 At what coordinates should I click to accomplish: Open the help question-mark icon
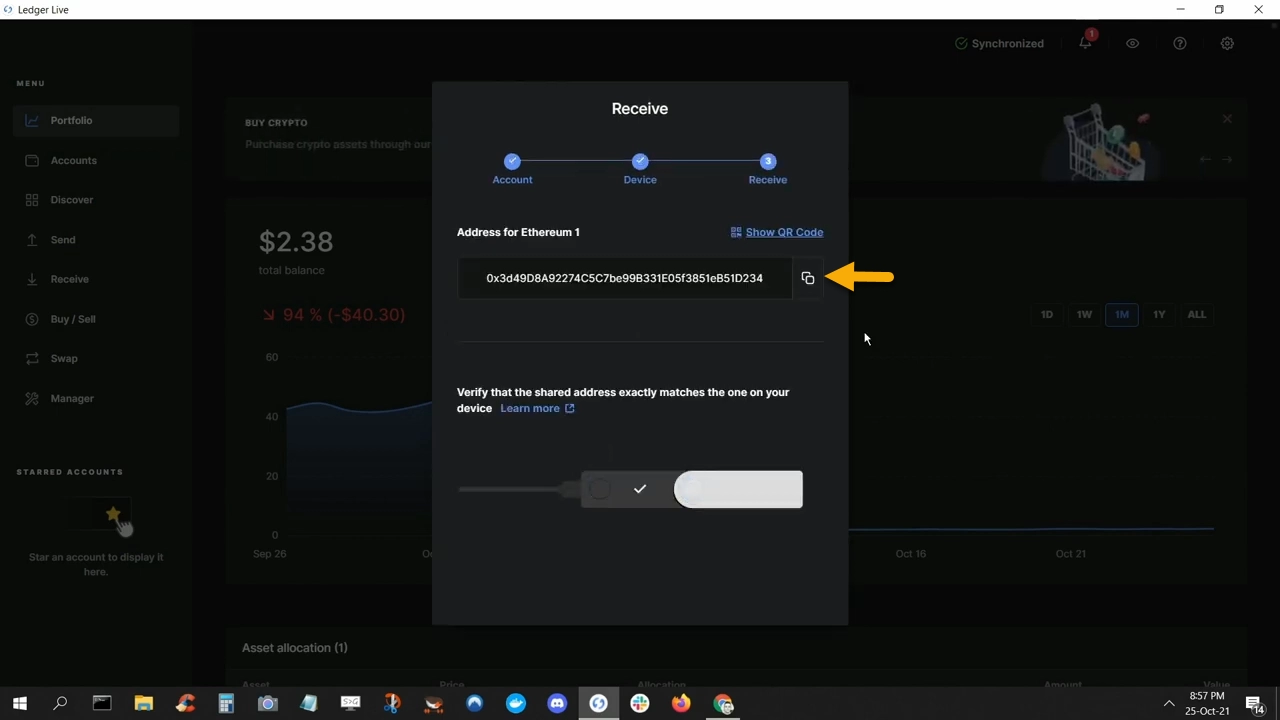[x=1180, y=44]
